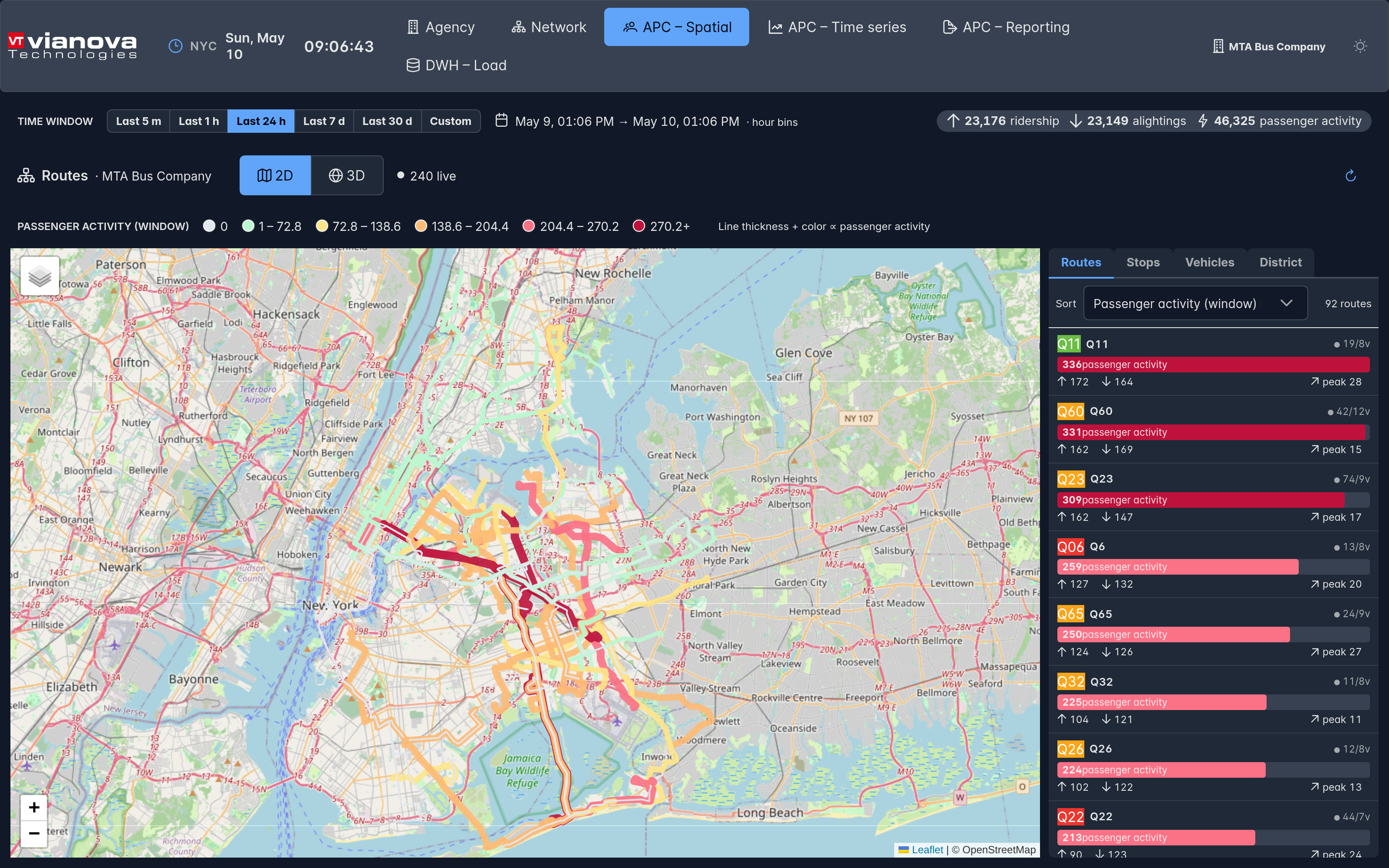
Task: Open the APC – Time series tab
Action: pos(837,27)
